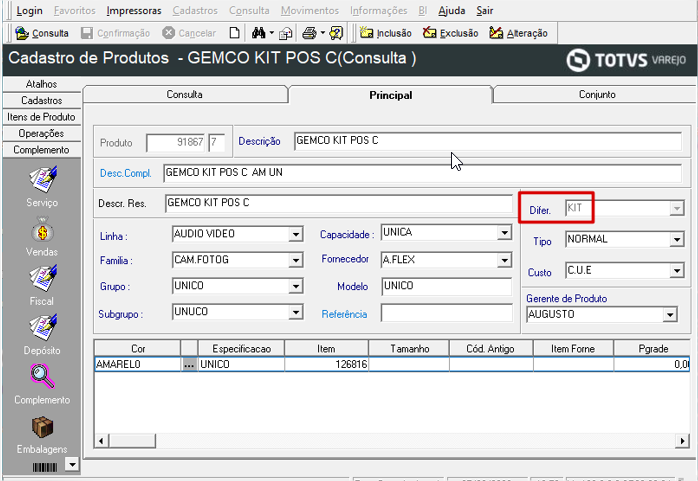The height and width of the screenshot is (481, 698).
Task: Expand the Grupo dropdown
Action: click(296, 287)
